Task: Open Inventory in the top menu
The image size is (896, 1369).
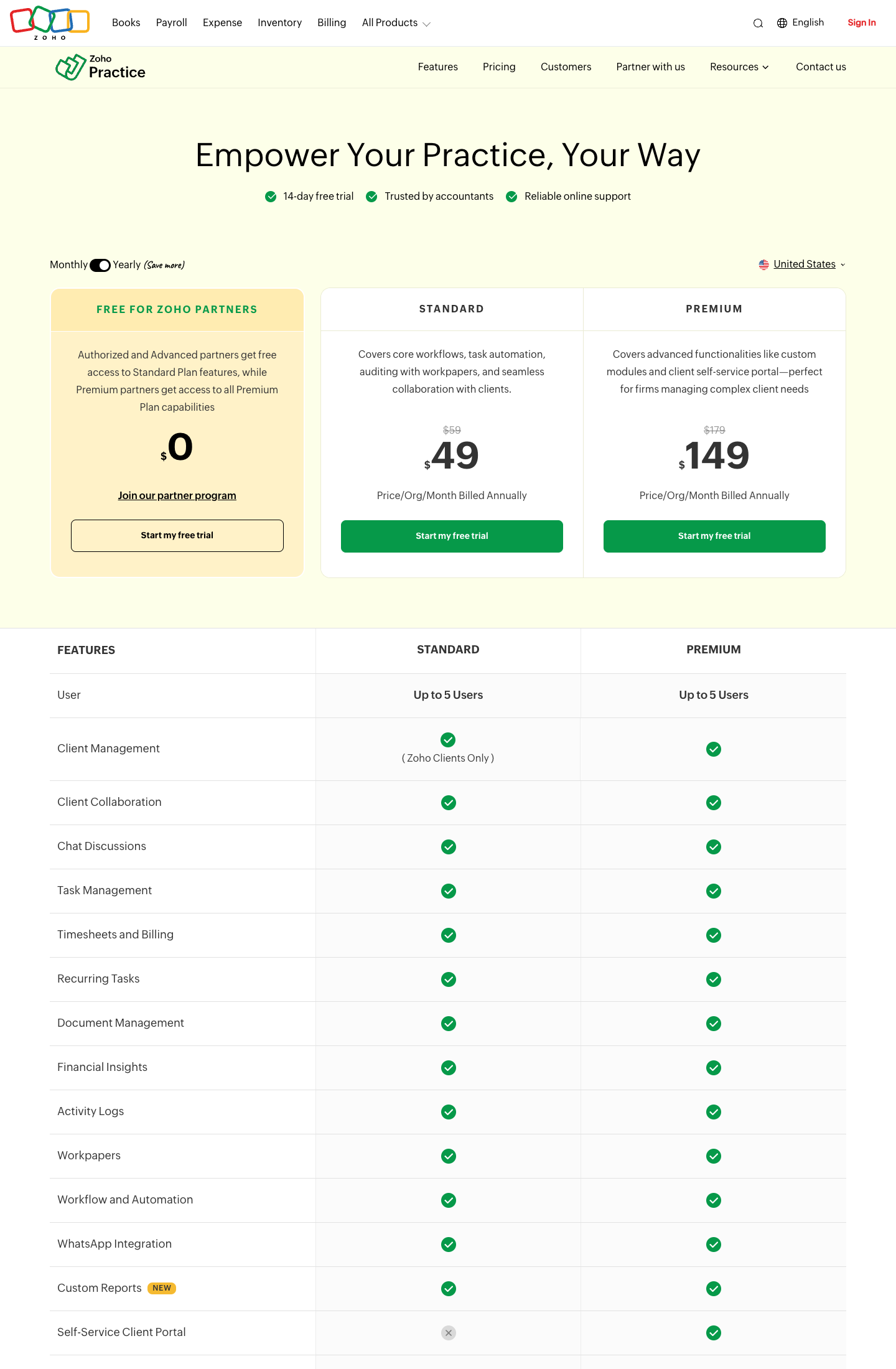Action: (279, 23)
